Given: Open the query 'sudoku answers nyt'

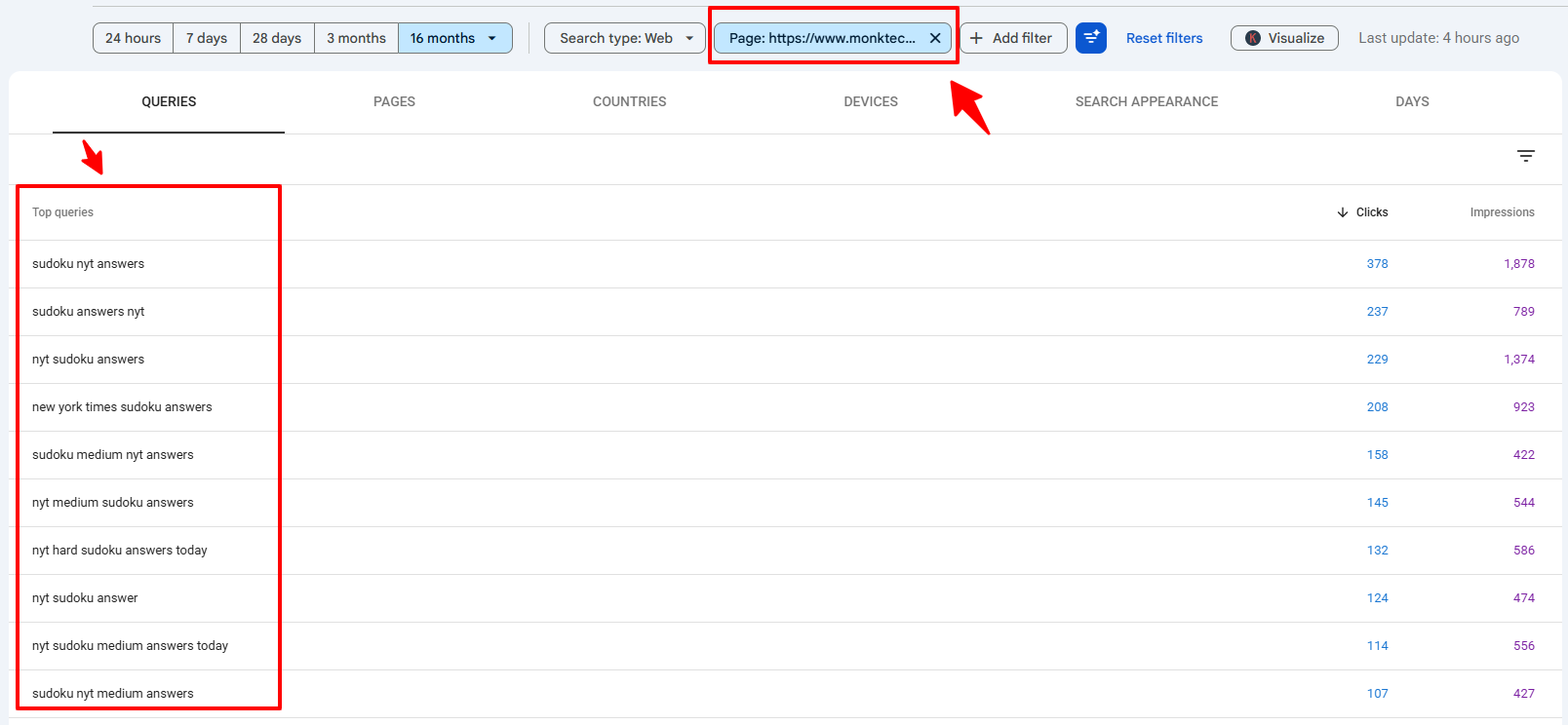Looking at the screenshot, I should [88, 312].
